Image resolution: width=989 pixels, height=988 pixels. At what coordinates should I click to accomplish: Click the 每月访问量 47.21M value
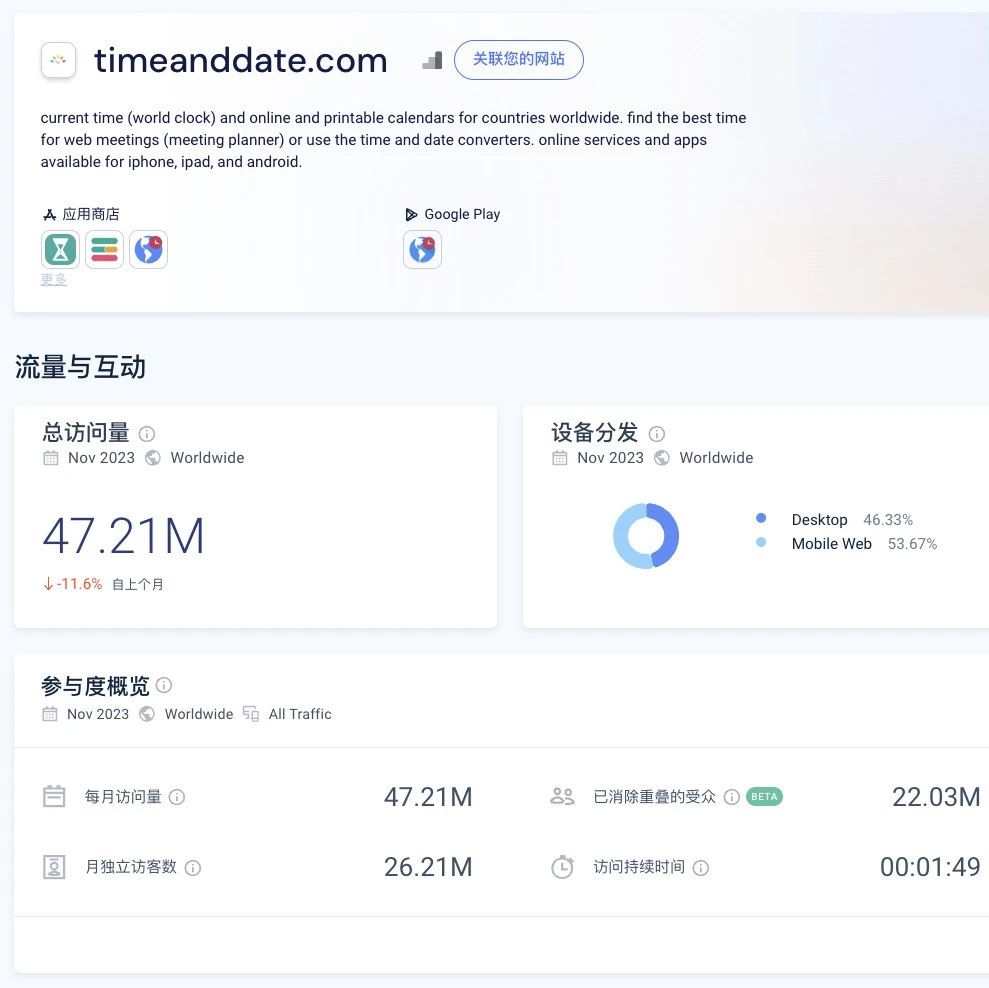(x=428, y=797)
